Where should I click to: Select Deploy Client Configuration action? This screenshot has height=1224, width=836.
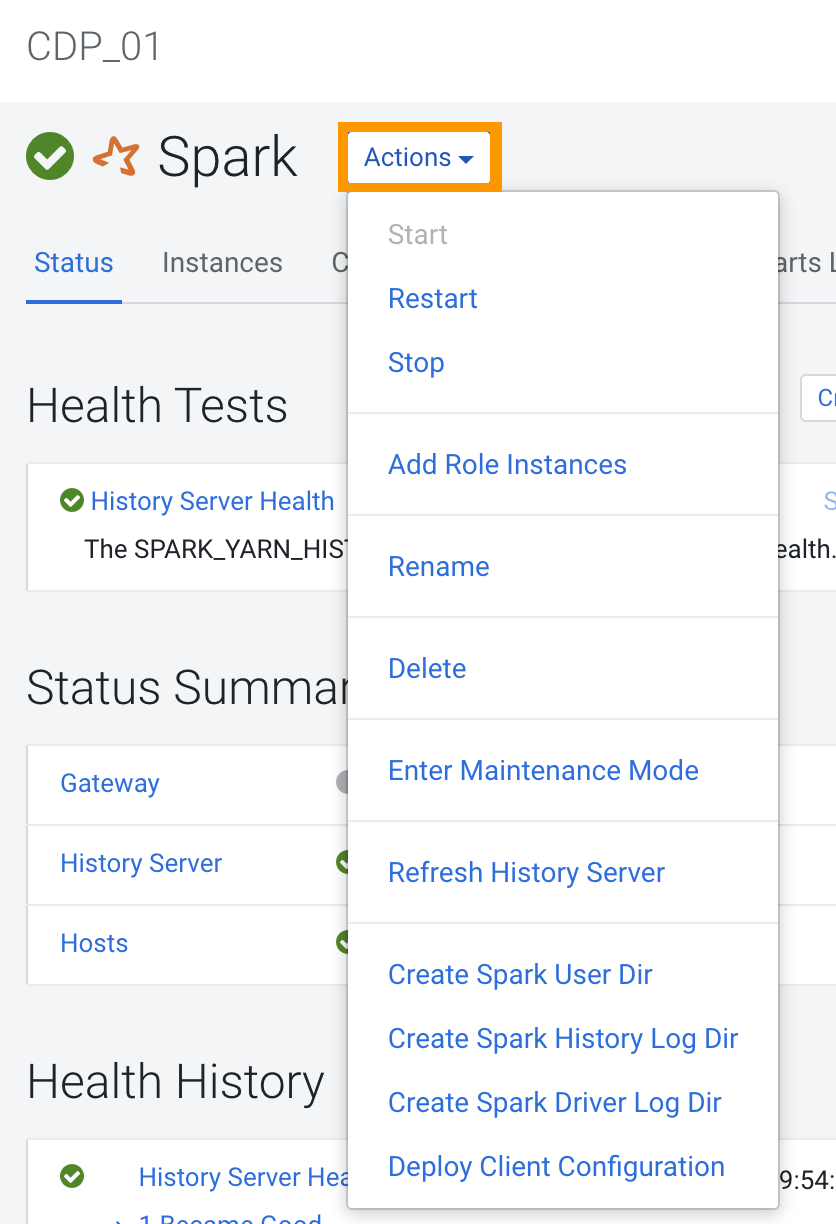pos(556,1167)
